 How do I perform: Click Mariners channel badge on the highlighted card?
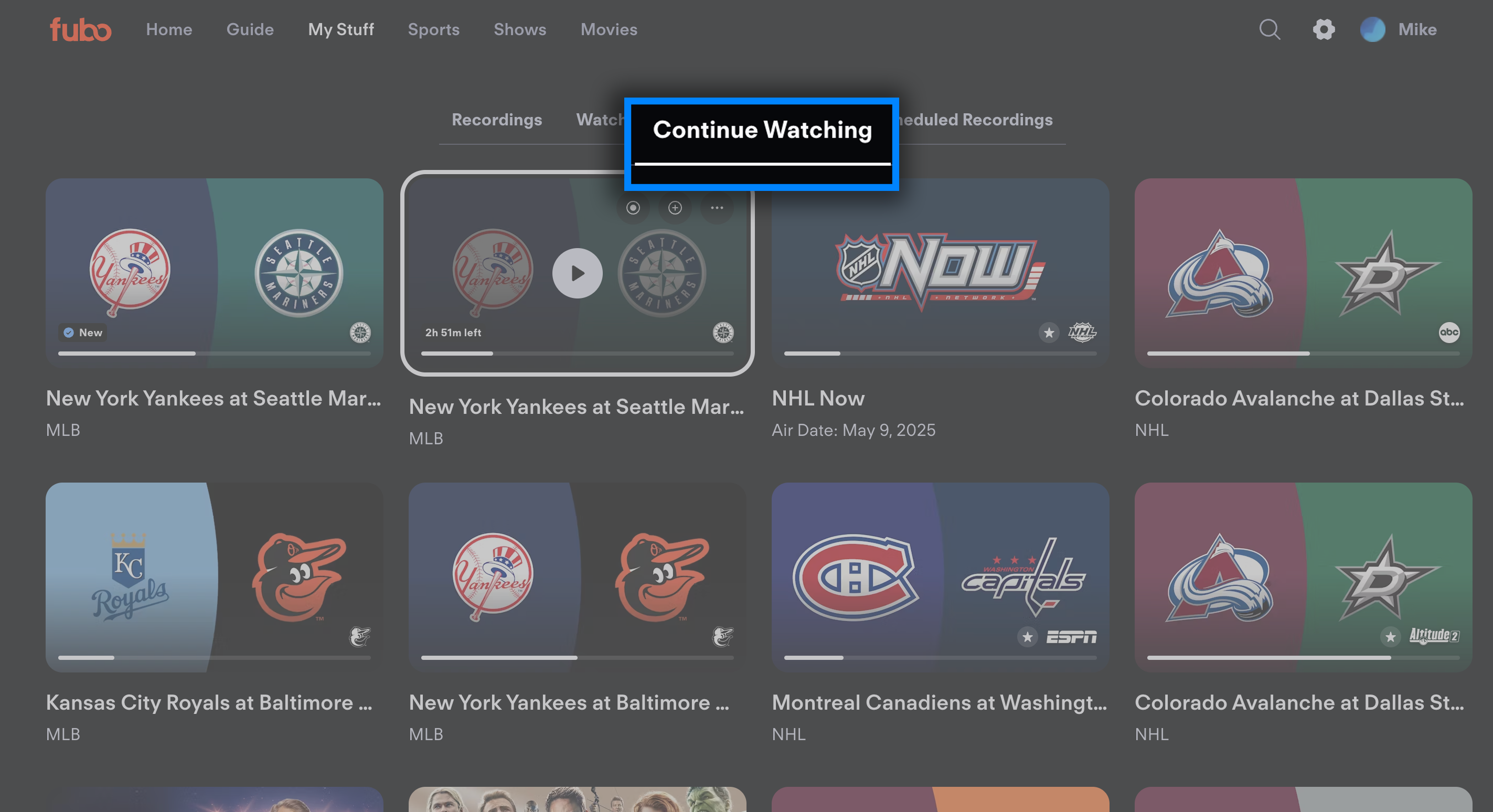point(723,333)
